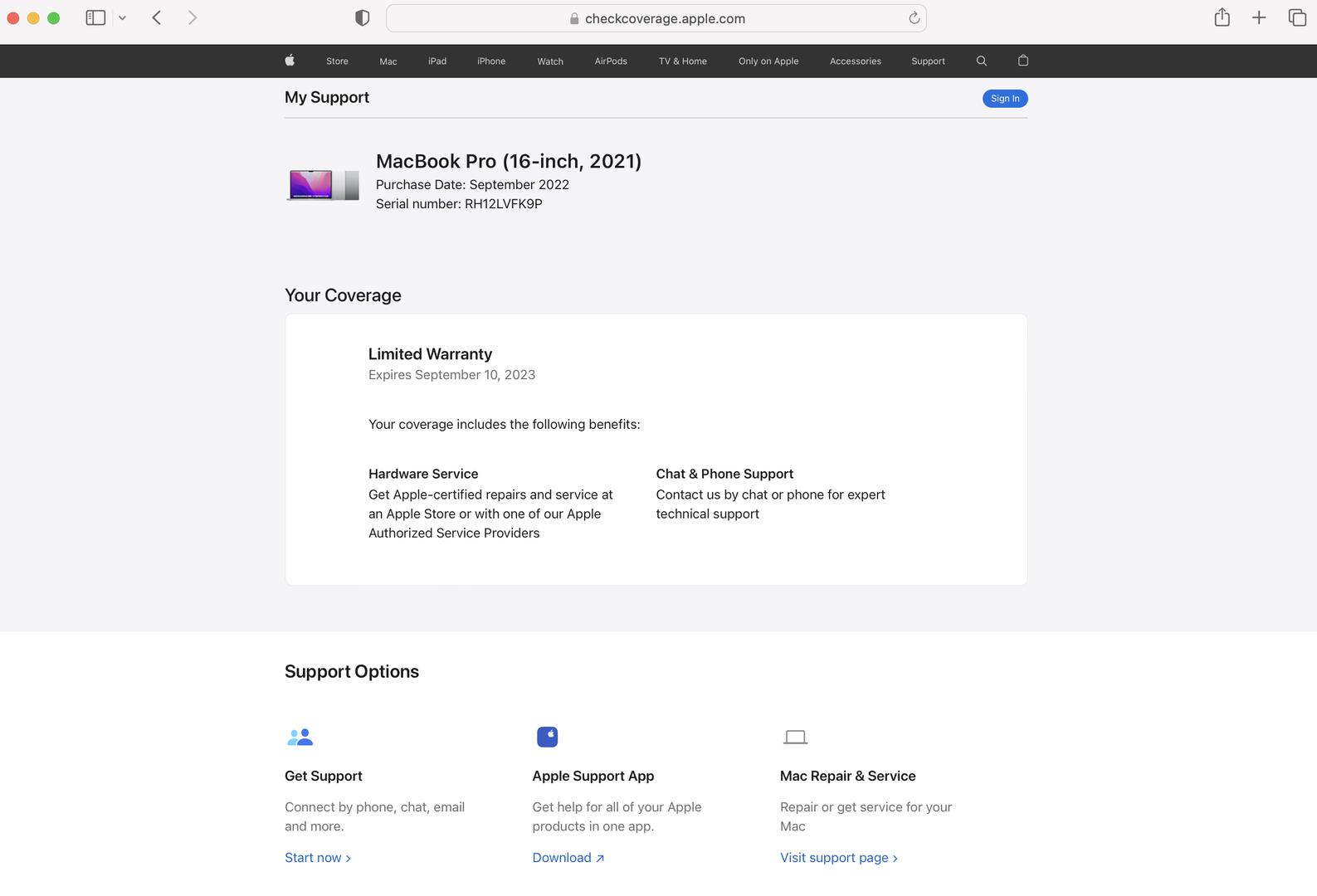This screenshot has width=1317, height=896.
Task: Select the serial number RH12LVFK9P text
Action: [x=459, y=204]
